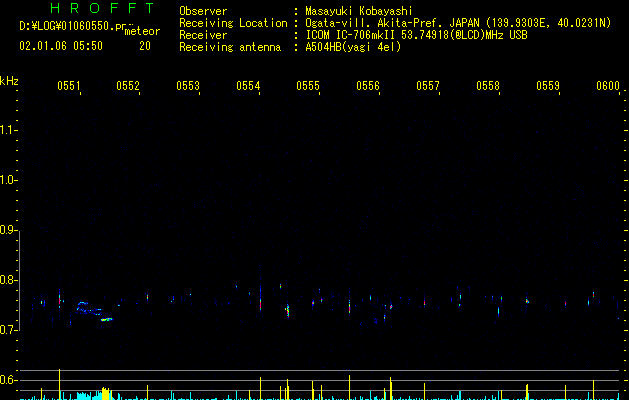Click the tallest yellow spike in the bottom intensity graph
The image size is (629, 400).
pos(59,384)
